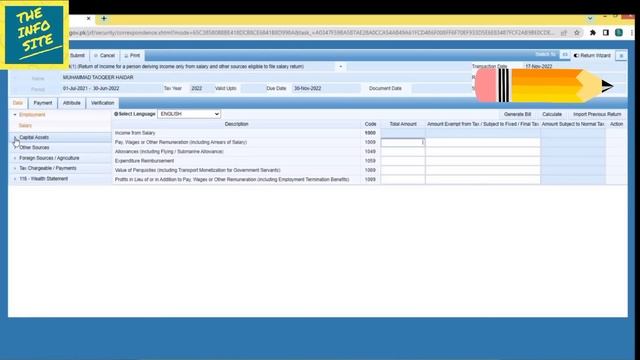Click the Document Date field

tap(441, 89)
